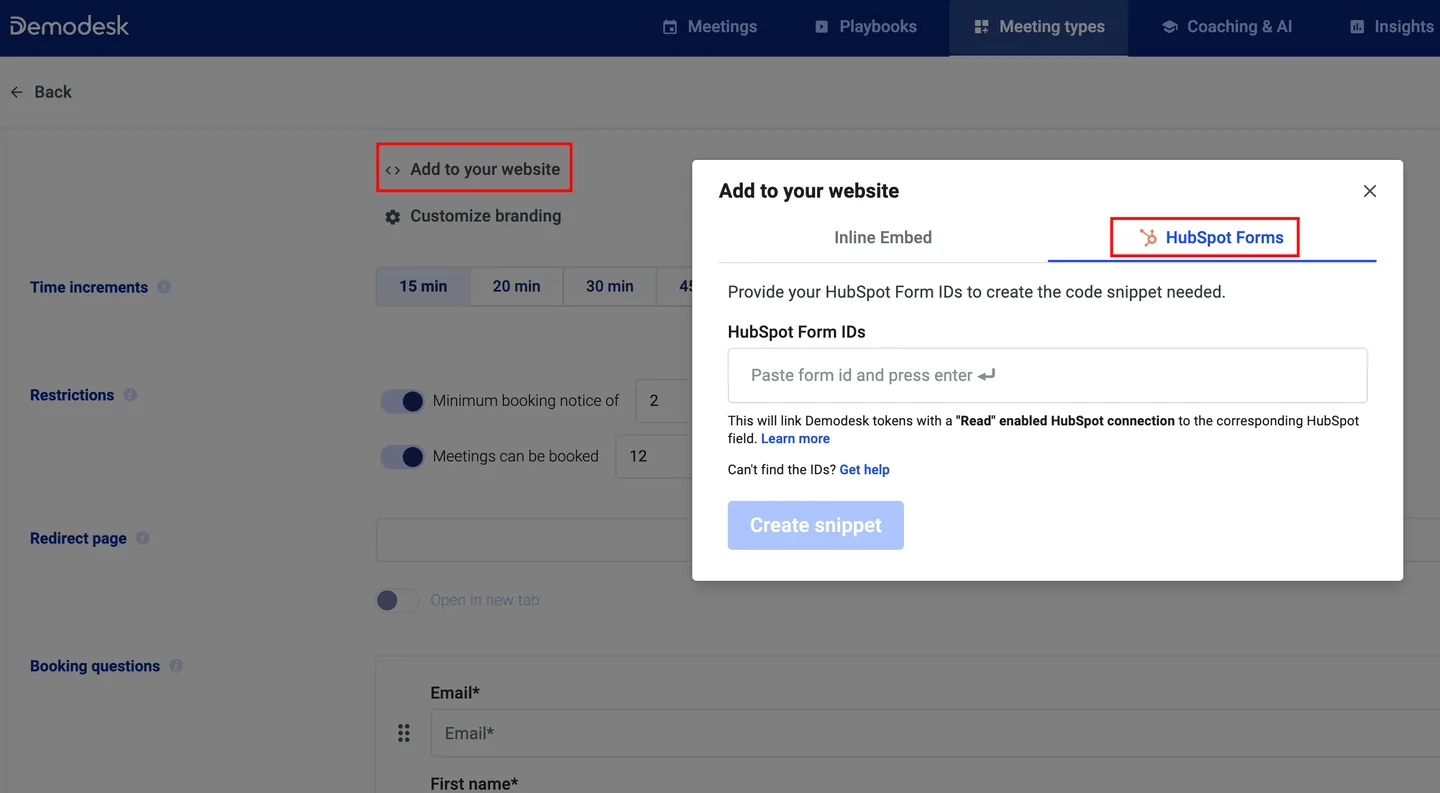Click the Restrictions label
Viewport: 1440px width, 793px height.
(x=72, y=395)
